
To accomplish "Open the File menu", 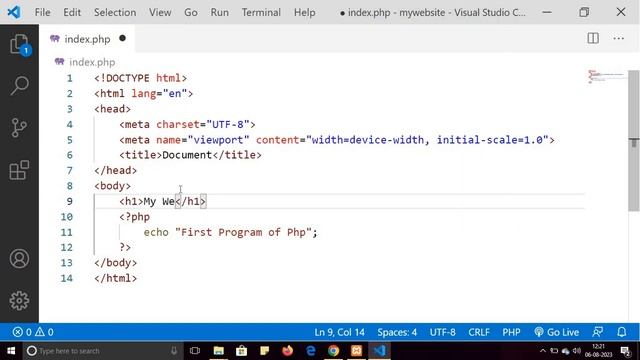I will click(42, 12).
